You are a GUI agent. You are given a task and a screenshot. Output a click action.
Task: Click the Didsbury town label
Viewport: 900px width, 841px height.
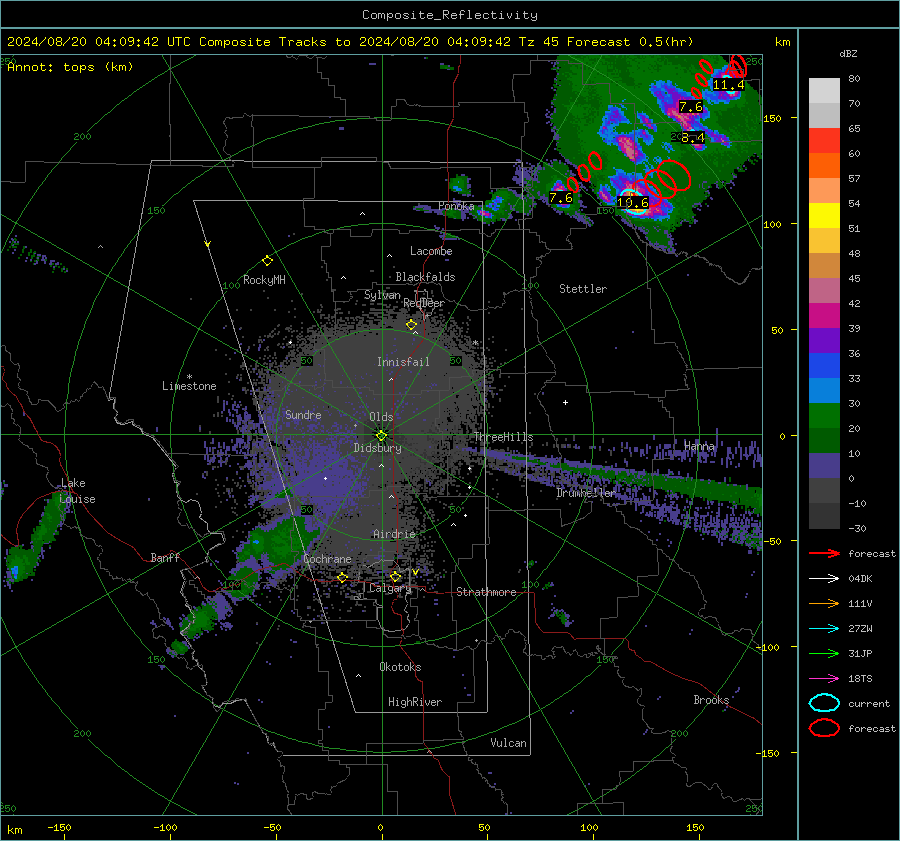click(x=378, y=448)
